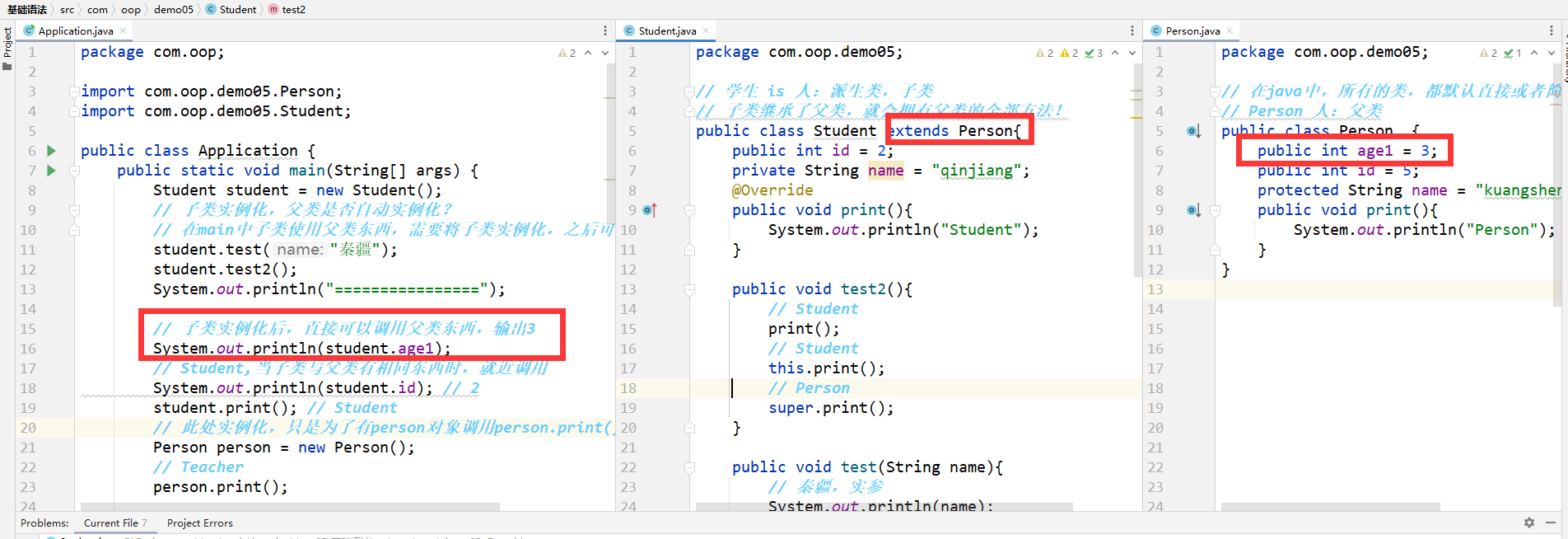
Task: Click horizontal scrollbar of Person.java editor
Action: coord(1330,507)
